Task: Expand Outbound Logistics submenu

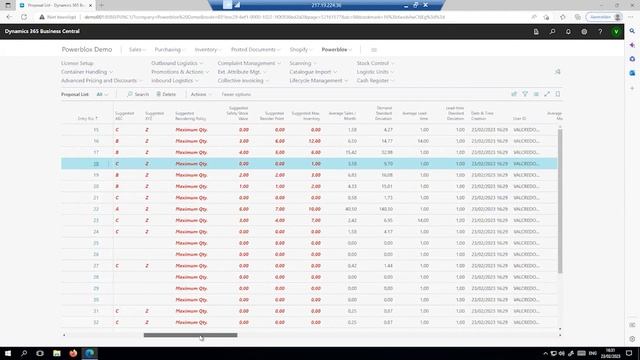Action: coord(177,63)
